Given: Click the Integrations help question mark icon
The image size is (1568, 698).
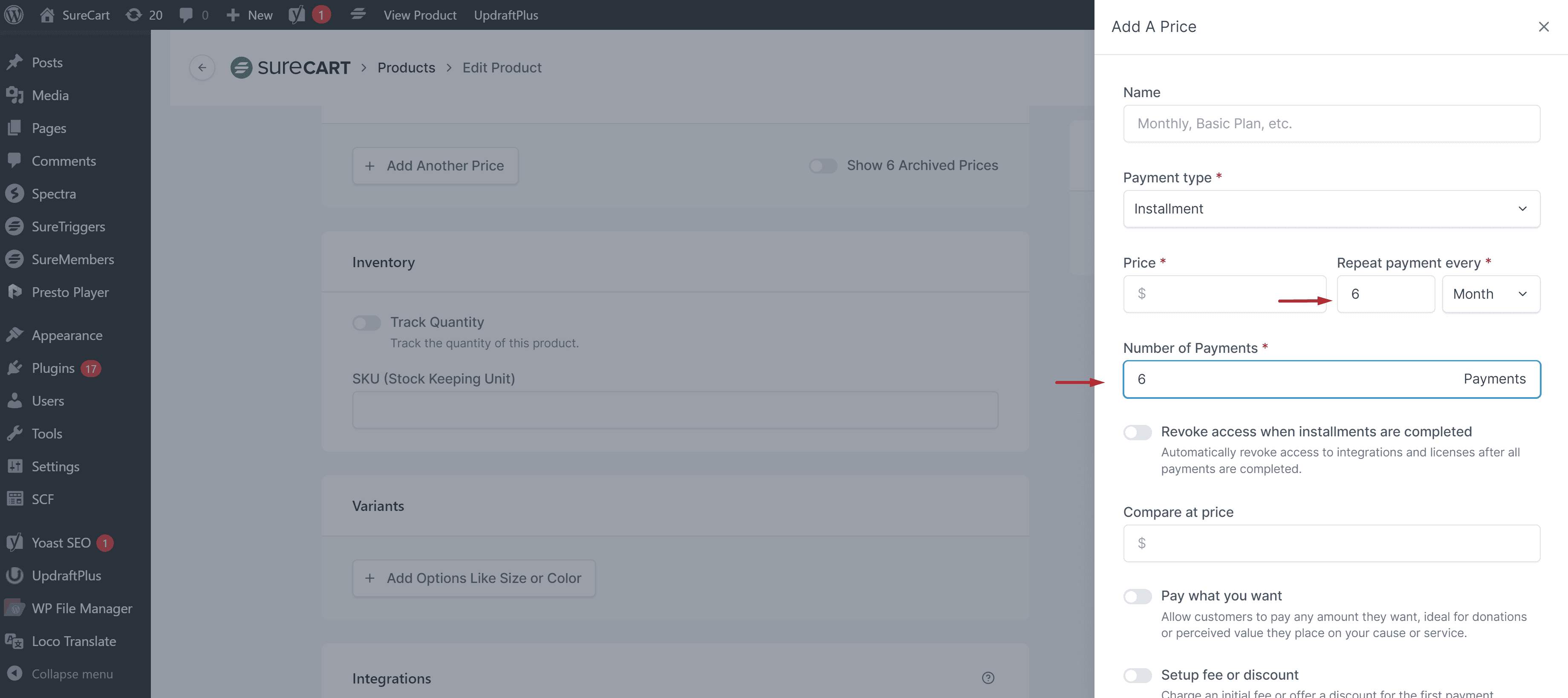Looking at the screenshot, I should (988, 678).
